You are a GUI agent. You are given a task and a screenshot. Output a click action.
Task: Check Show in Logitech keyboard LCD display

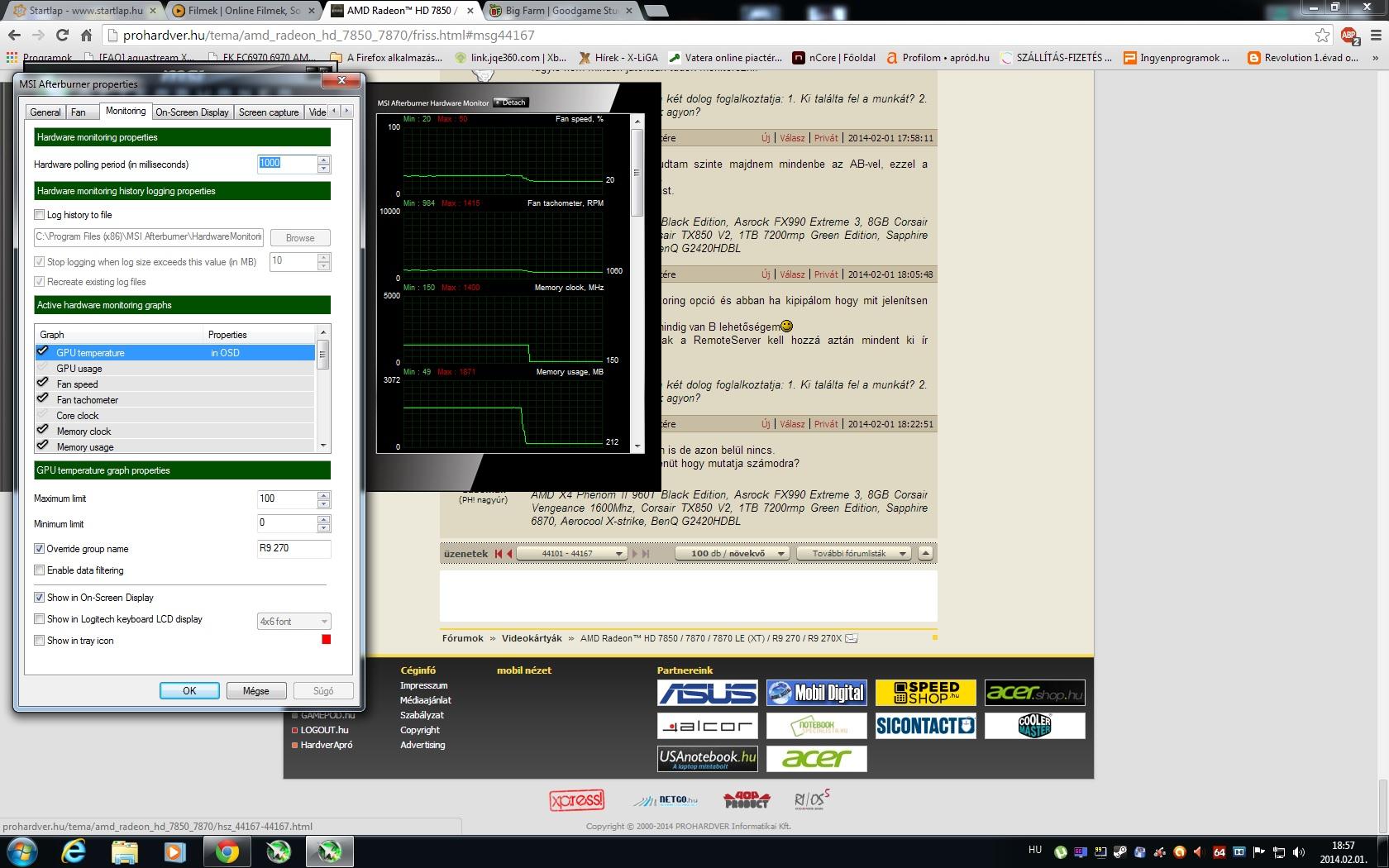tap(39, 619)
